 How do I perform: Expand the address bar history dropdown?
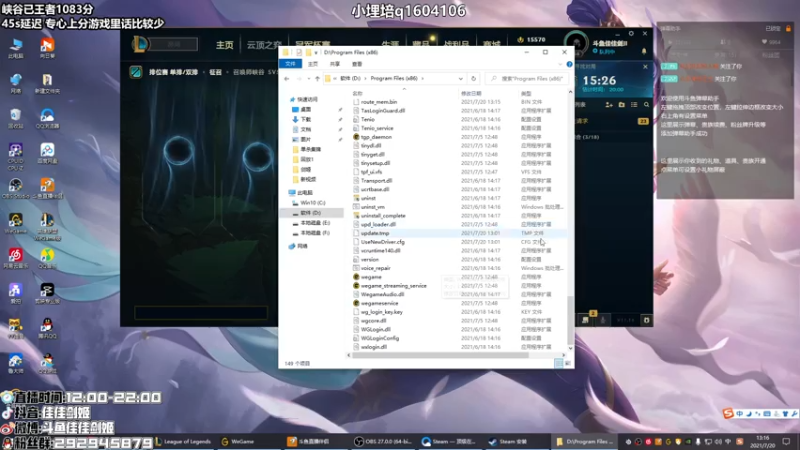click(x=461, y=79)
